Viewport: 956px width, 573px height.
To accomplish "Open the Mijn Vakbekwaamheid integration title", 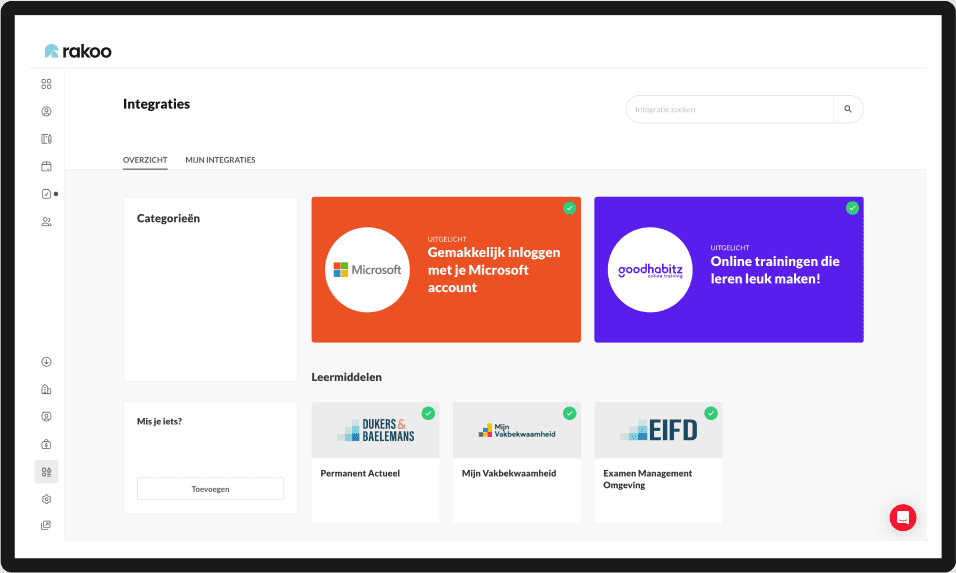I will click(x=509, y=473).
